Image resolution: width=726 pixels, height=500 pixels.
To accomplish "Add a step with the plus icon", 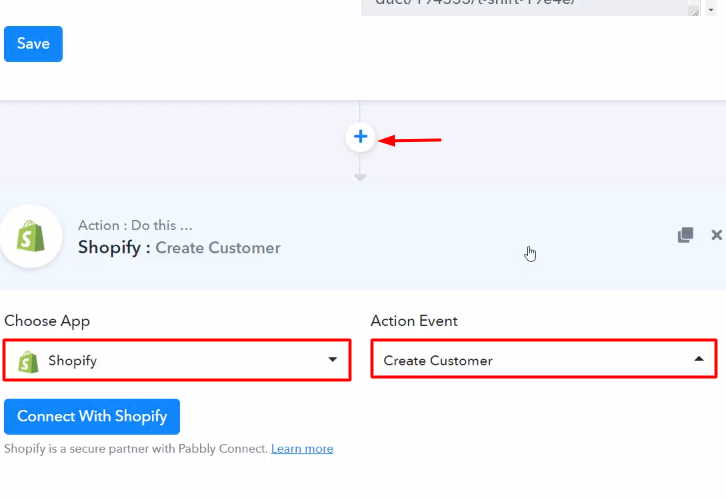I will tap(360, 137).
